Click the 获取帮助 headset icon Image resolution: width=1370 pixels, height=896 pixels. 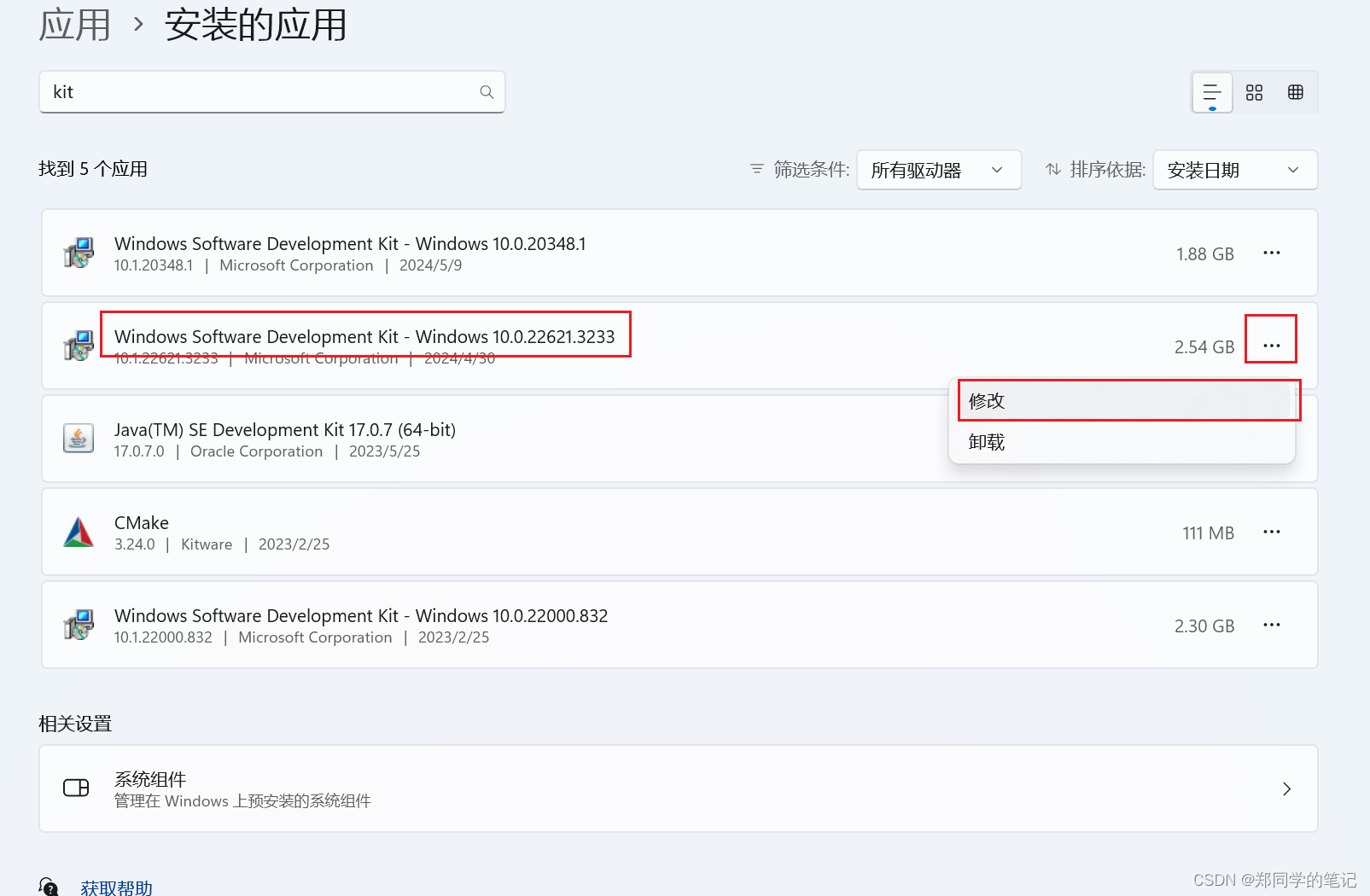(50, 887)
